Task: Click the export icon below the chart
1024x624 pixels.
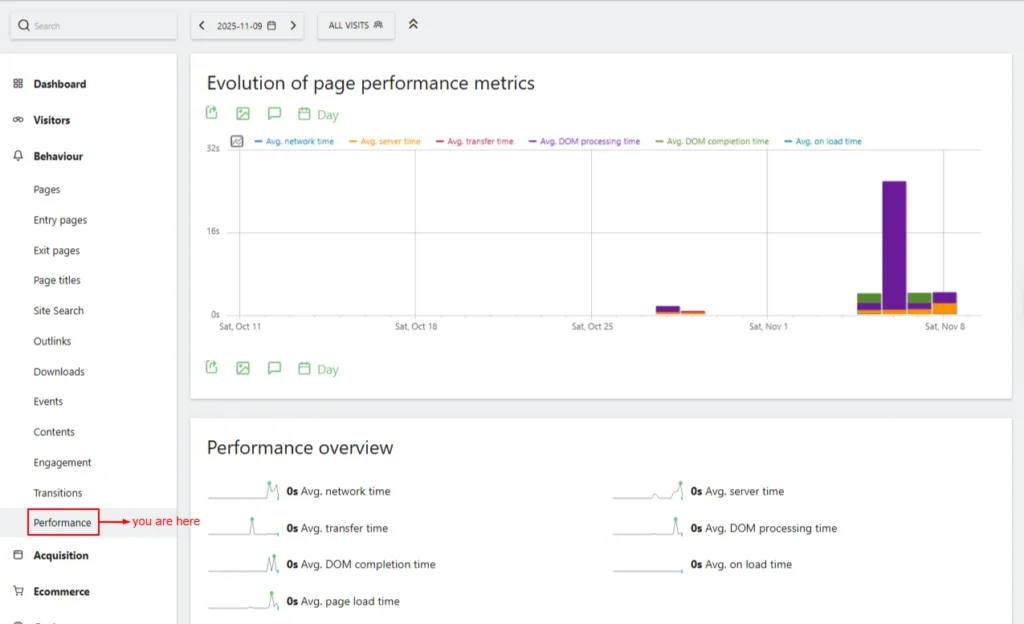Action: (212, 368)
